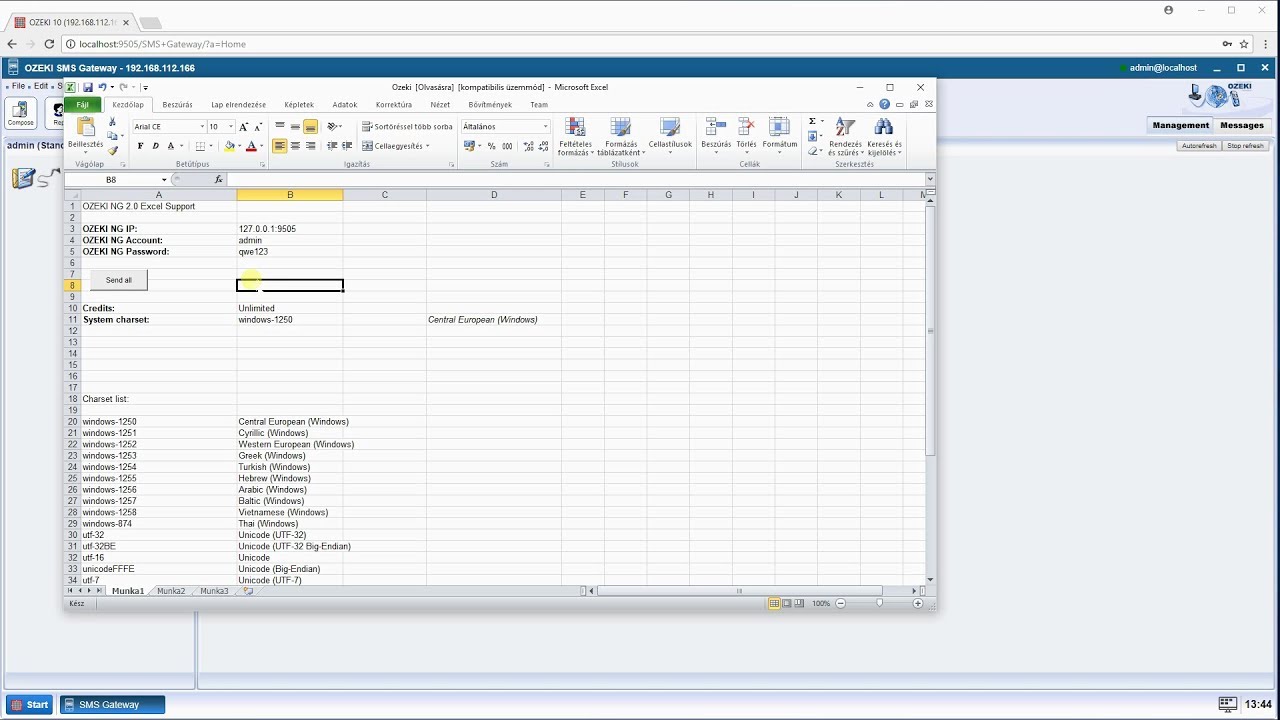The width and height of the screenshot is (1280, 720).
Task: Click the Autorefresh button in Ozeki
Action: (1199, 146)
